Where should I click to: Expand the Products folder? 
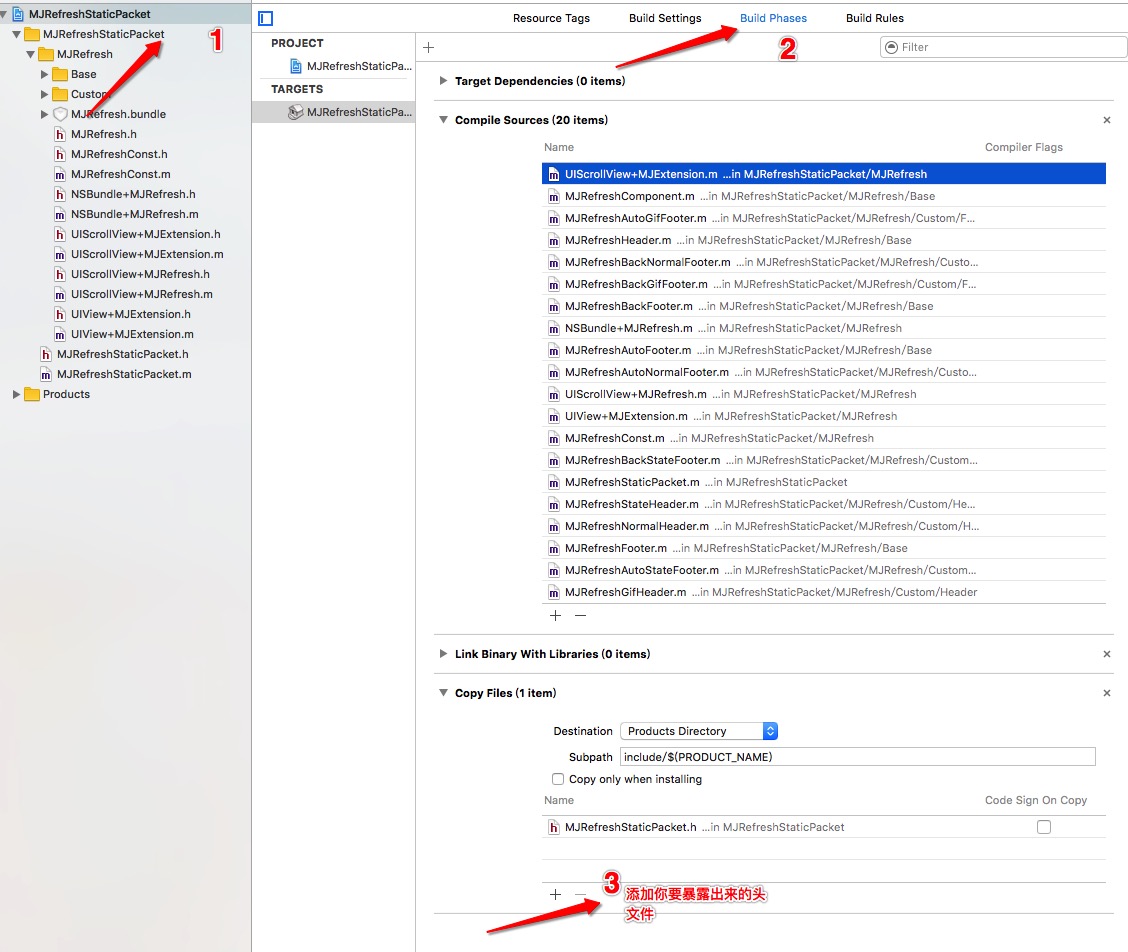point(16,394)
